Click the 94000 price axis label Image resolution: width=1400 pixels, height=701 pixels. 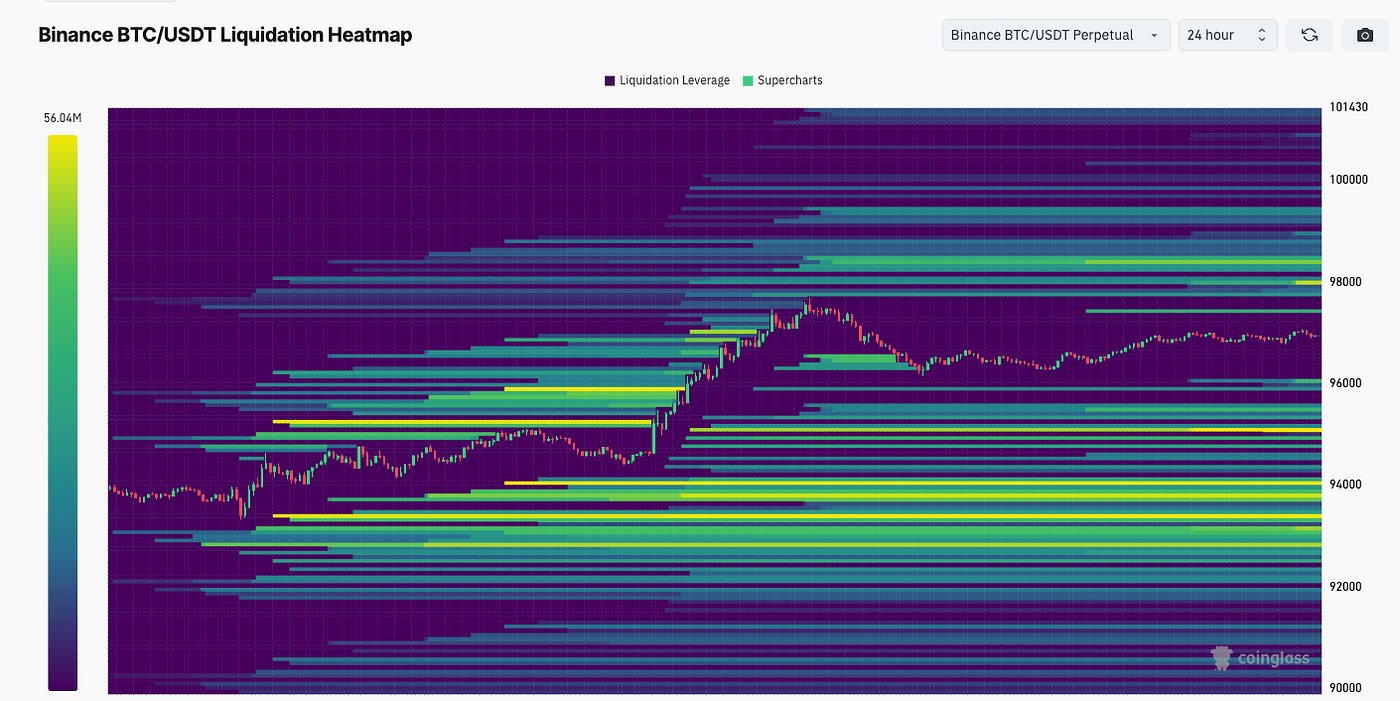(1345, 485)
